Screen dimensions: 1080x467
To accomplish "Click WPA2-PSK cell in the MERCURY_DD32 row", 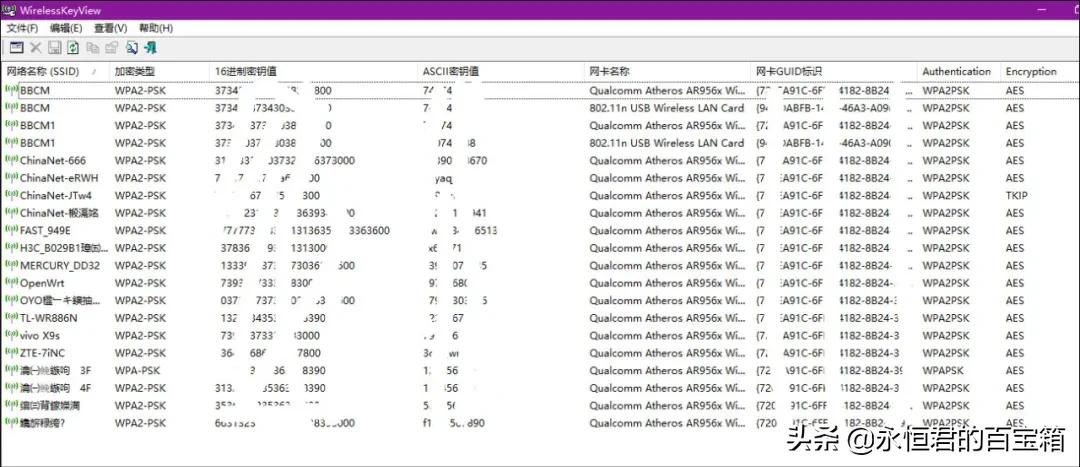I will 141,266.
